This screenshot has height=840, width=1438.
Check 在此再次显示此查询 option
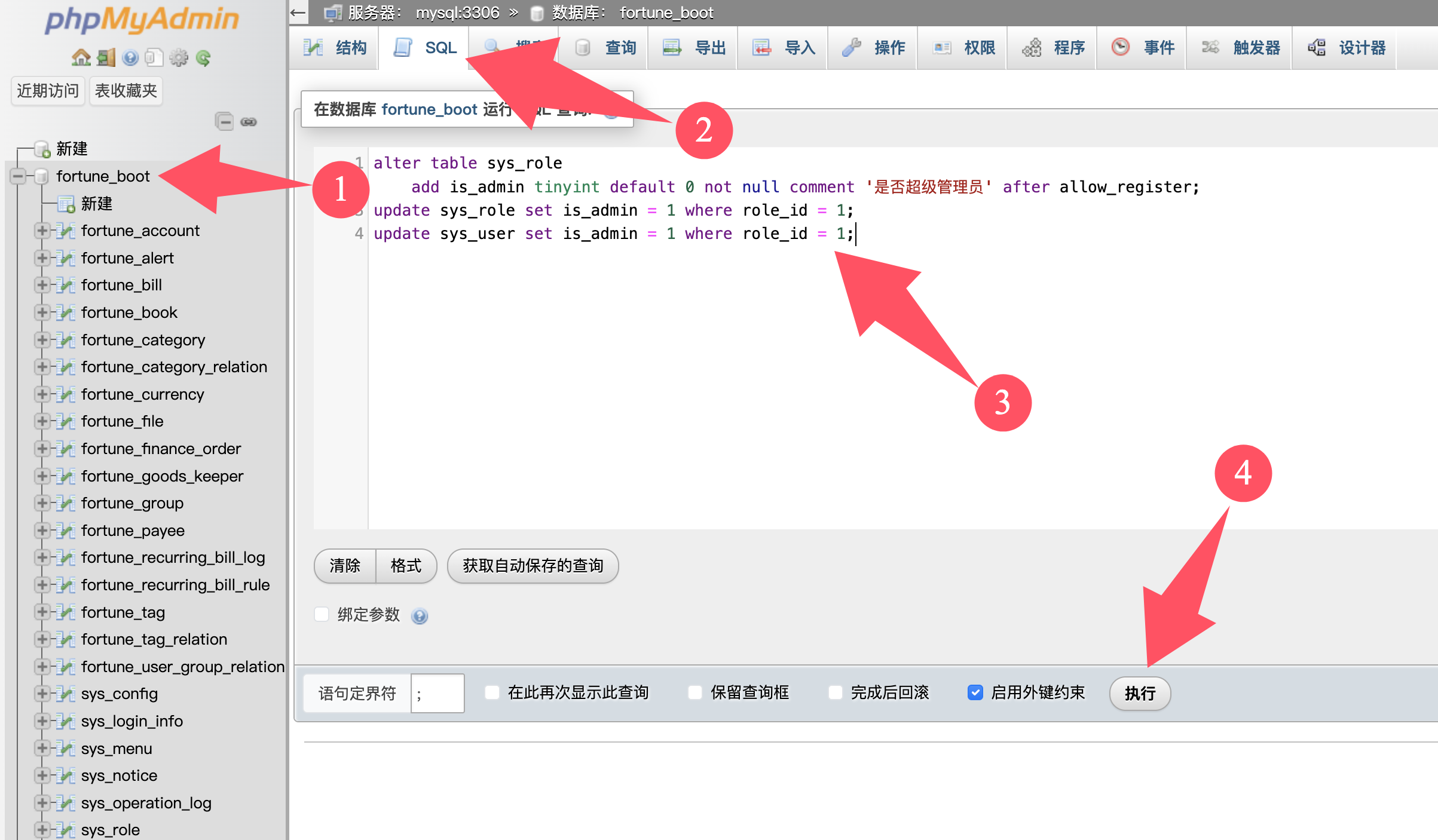pos(492,692)
